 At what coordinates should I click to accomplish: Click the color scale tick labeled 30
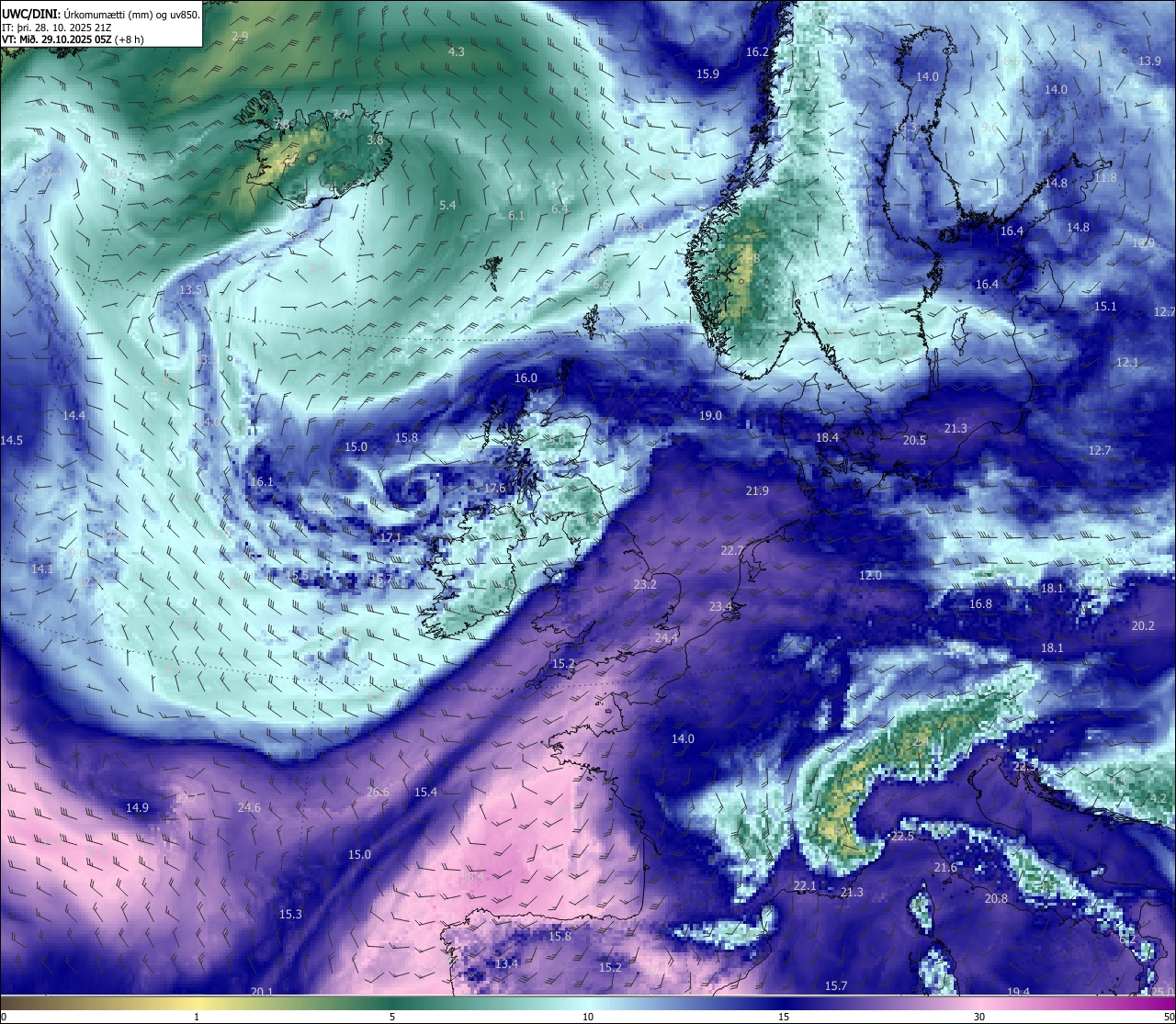979,1017
